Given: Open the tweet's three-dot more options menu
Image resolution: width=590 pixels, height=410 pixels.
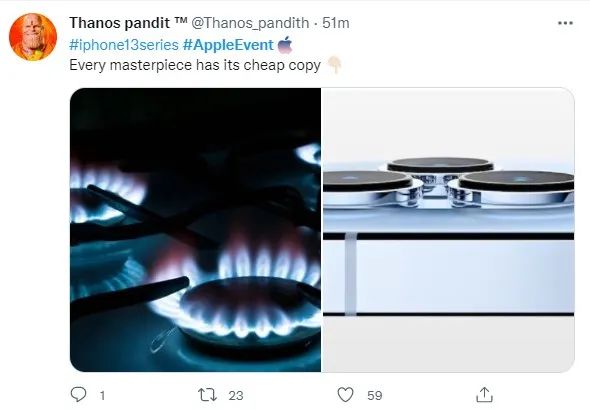Looking at the screenshot, I should [x=565, y=23].
